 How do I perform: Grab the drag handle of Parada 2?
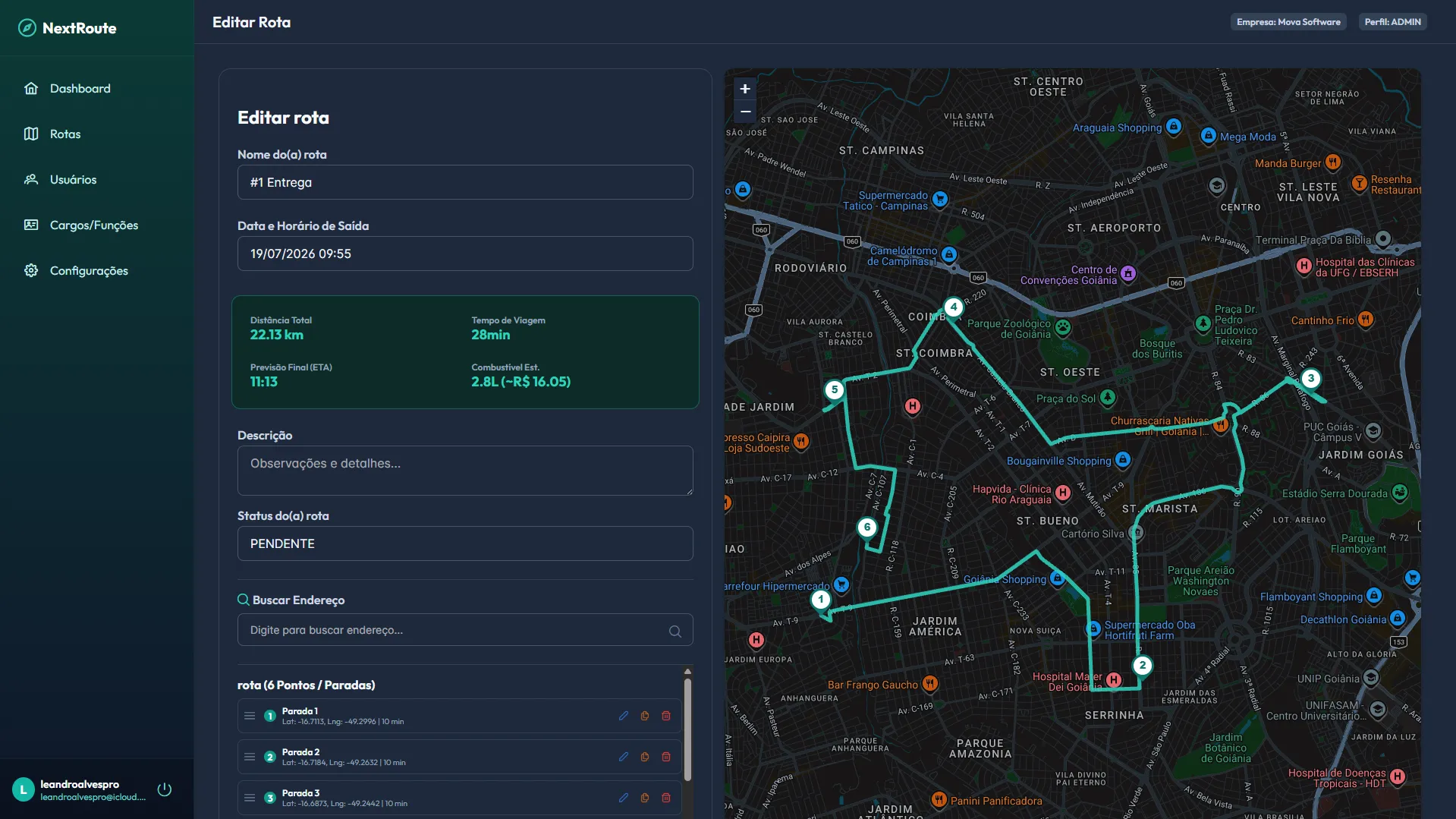(x=250, y=757)
